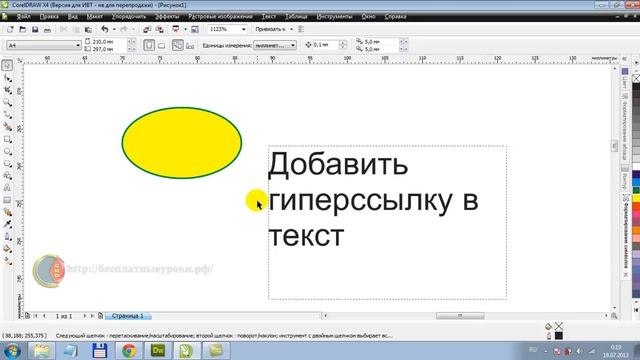Select the Interactive Fill tool

[7, 261]
